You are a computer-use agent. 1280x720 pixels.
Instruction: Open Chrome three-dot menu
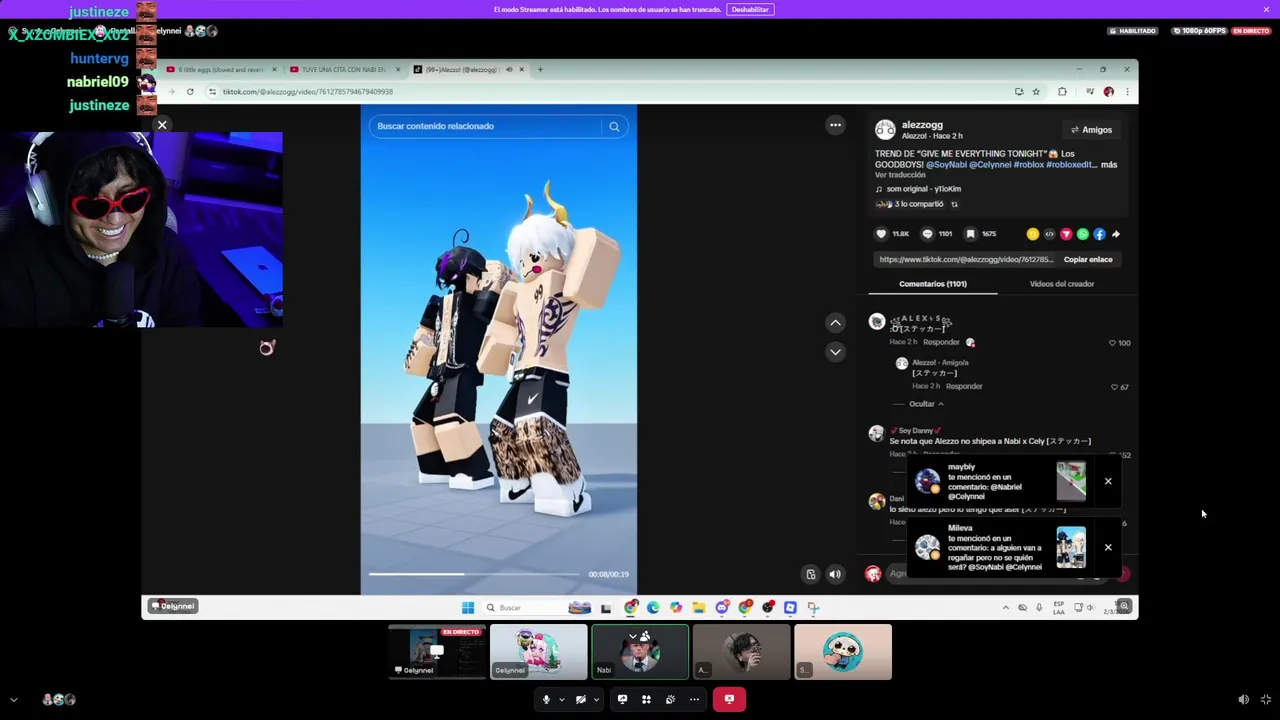click(x=1127, y=91)
